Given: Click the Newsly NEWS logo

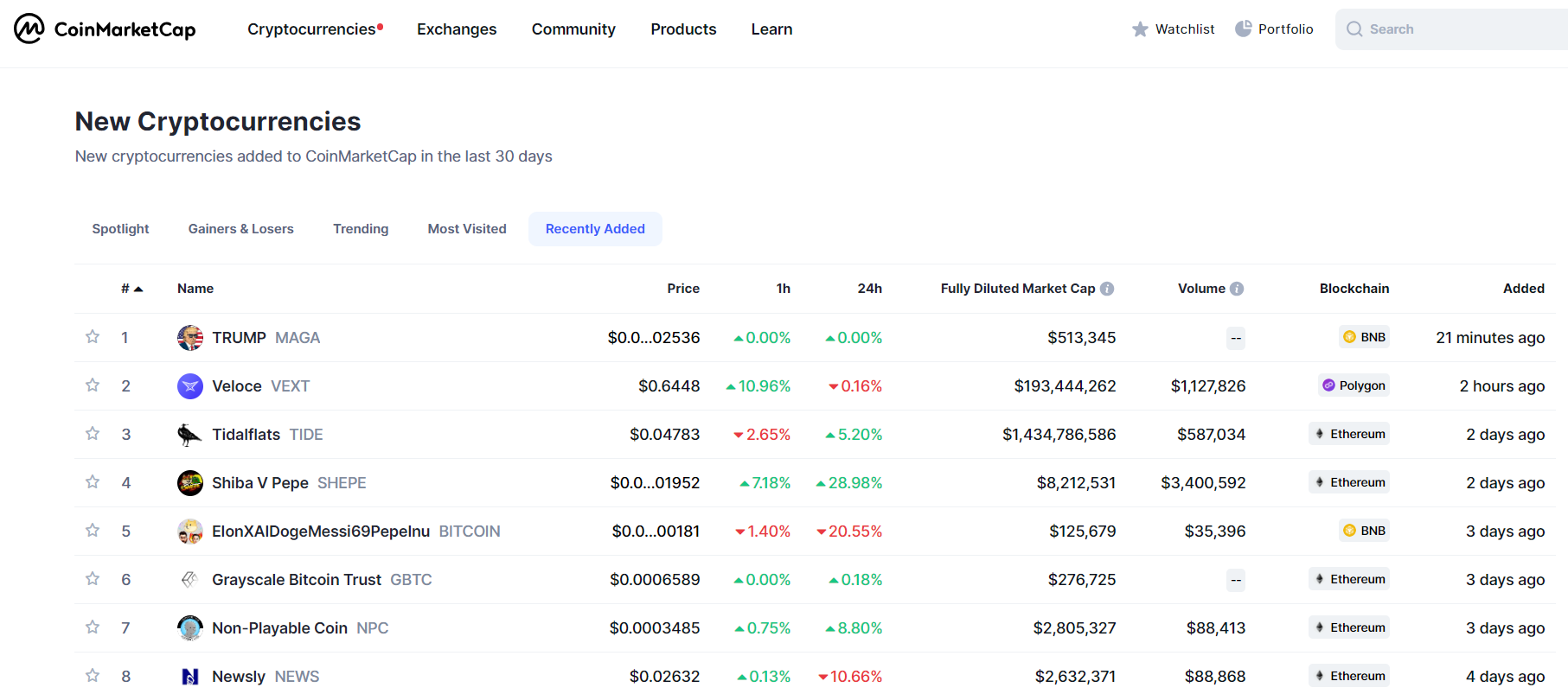Looking at the screenshot, I should coord(190,677).
